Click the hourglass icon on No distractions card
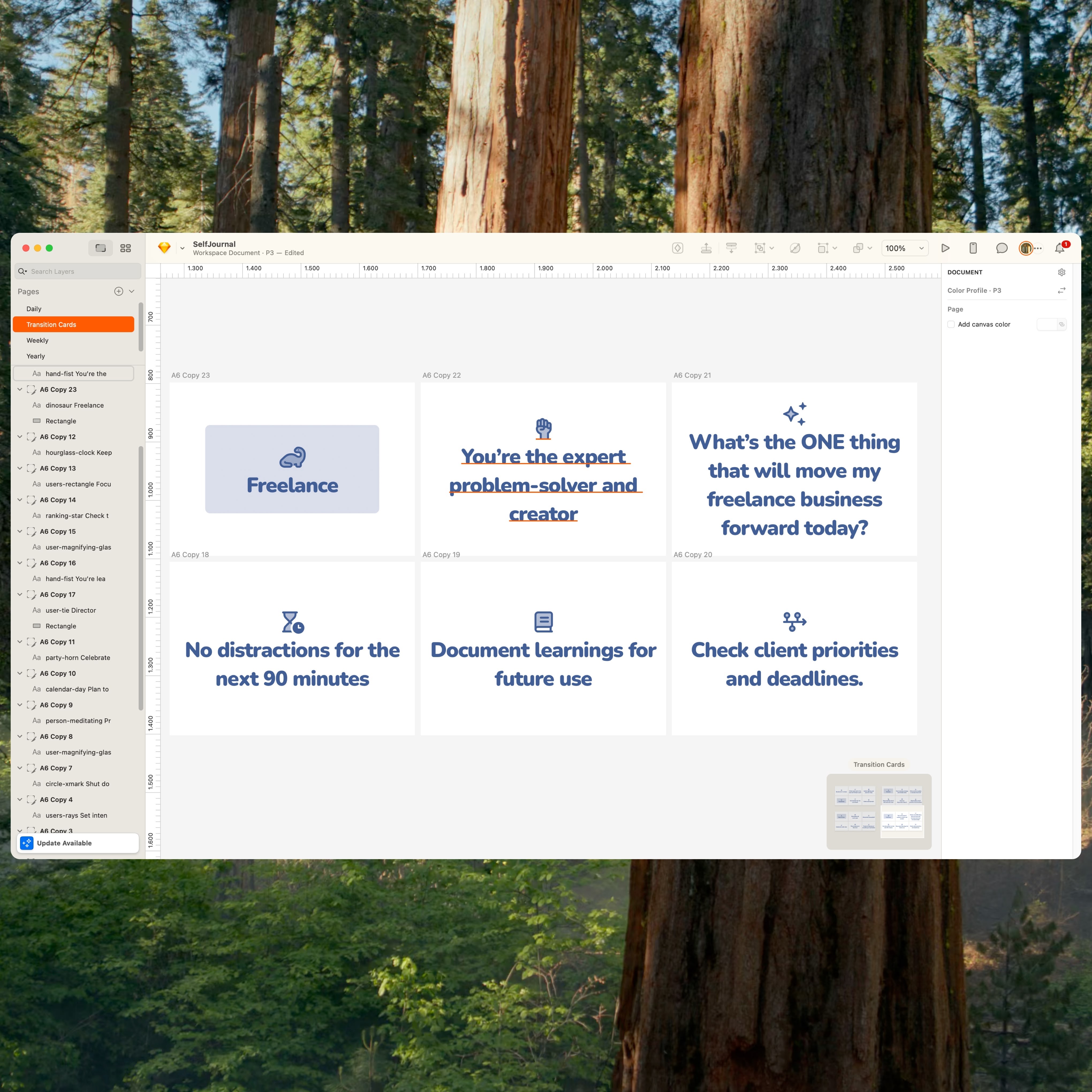The height and width of the screenshot is (1092, 1092). (293, 622)
